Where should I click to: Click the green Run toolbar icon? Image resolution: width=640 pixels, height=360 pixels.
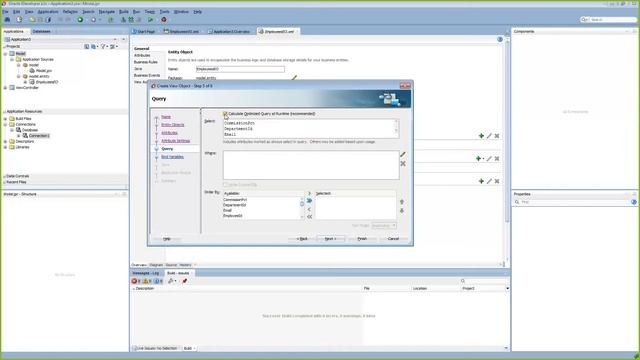151,20
